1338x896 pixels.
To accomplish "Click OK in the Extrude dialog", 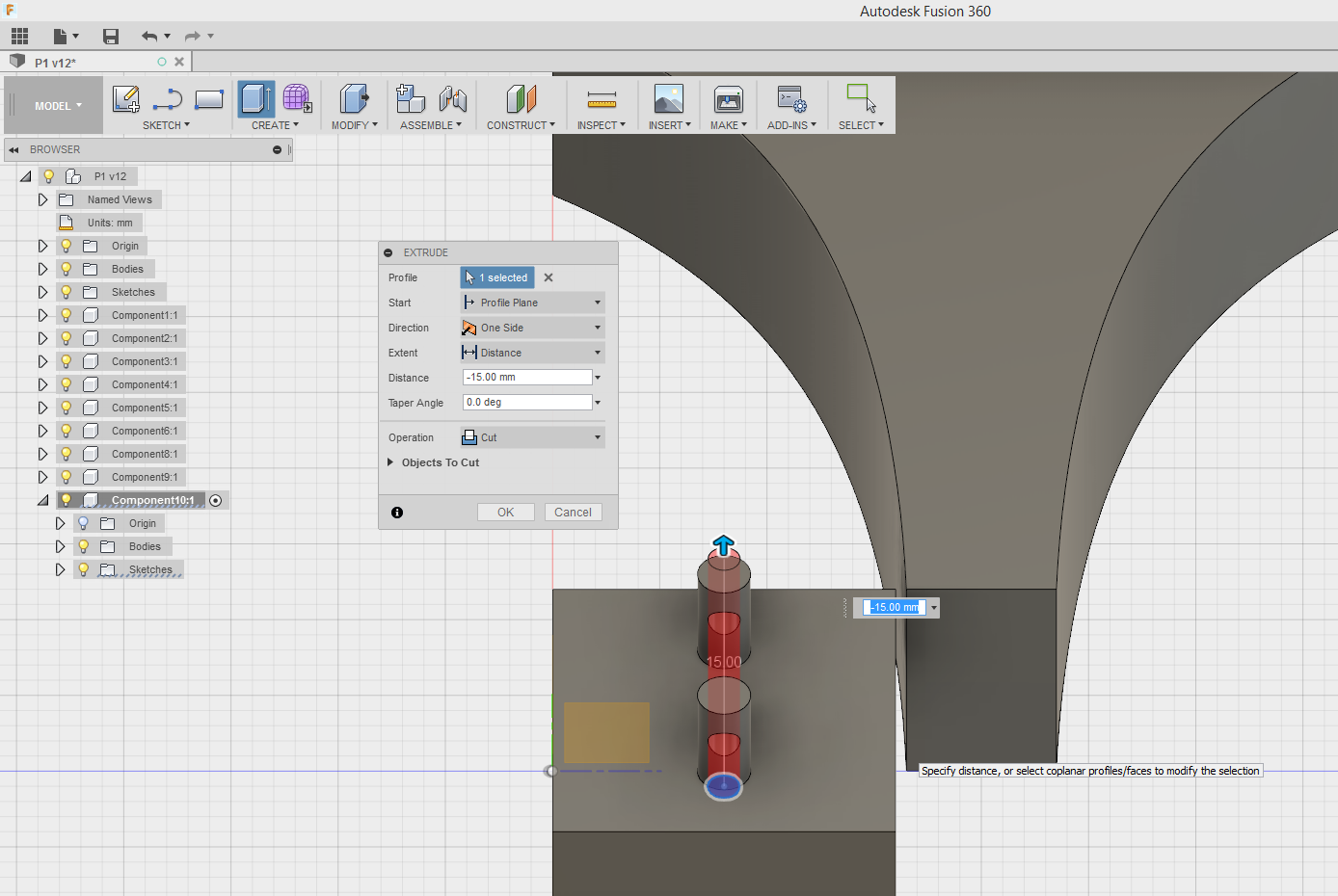I will point(506,513).
